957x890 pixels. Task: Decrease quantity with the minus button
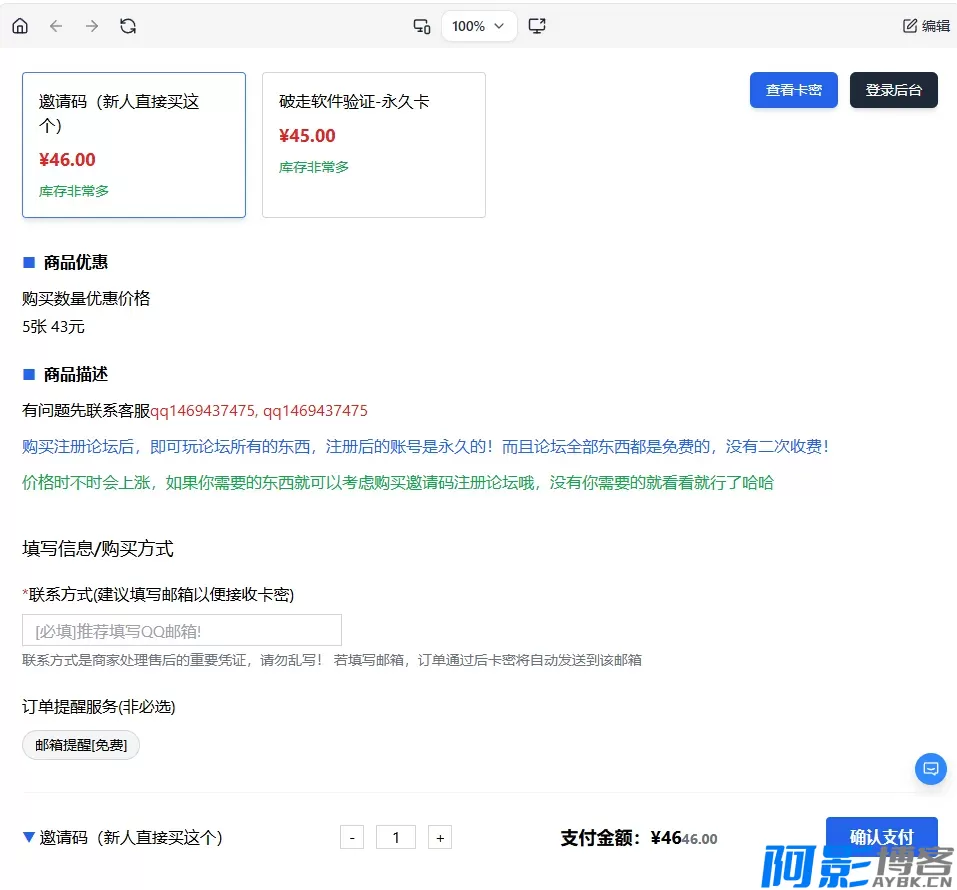click(x=352, y=838)
